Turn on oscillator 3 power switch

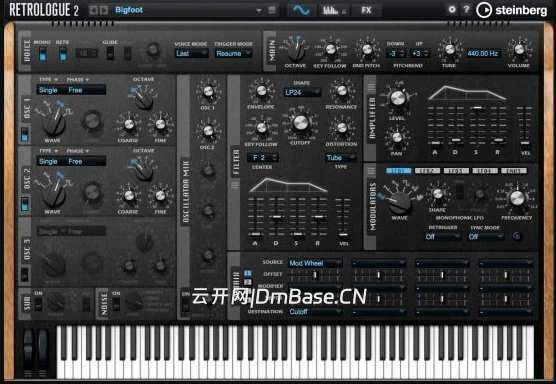click(24, 274)
